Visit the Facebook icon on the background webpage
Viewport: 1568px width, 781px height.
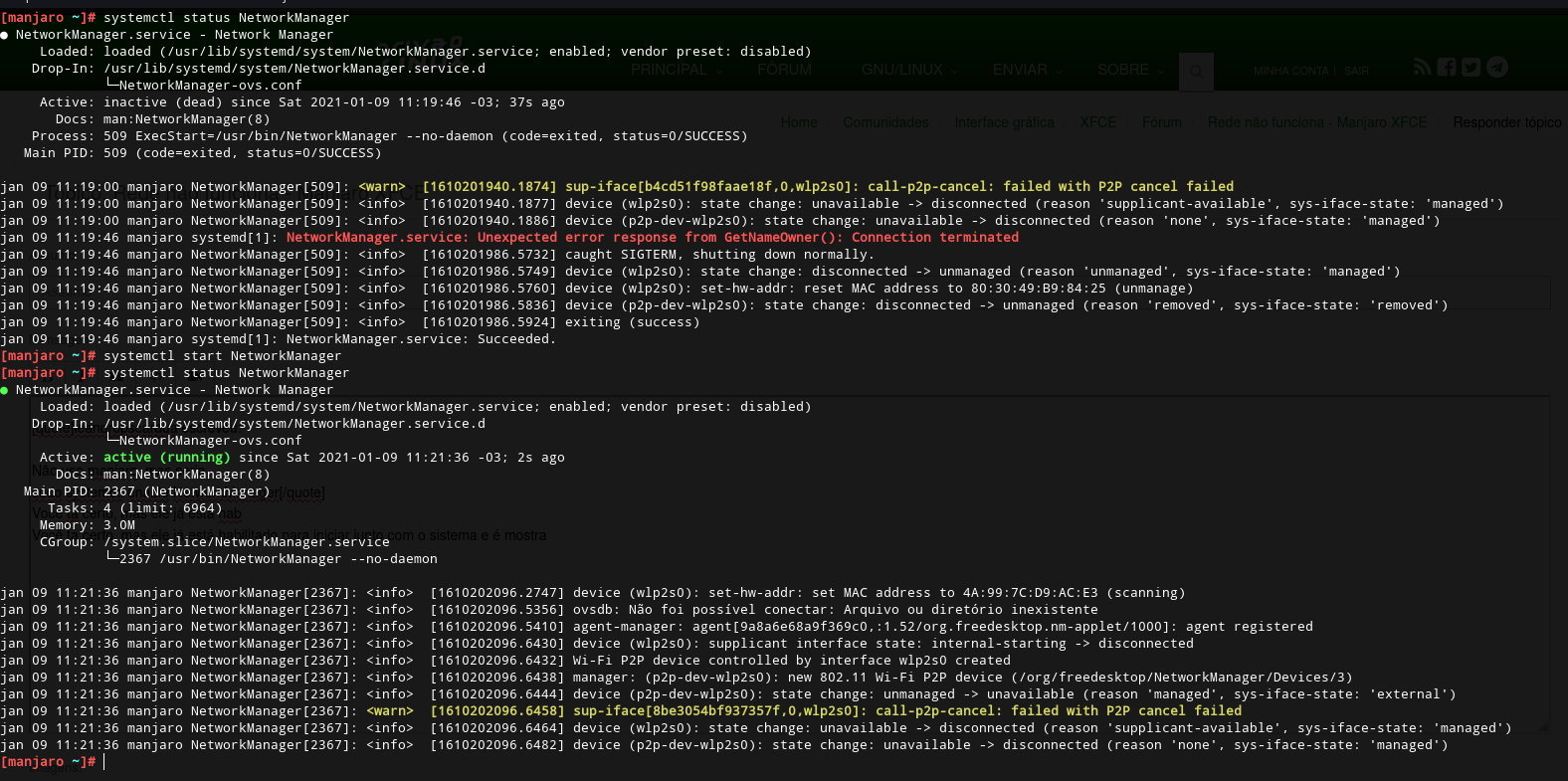(x=1447, y=67)
